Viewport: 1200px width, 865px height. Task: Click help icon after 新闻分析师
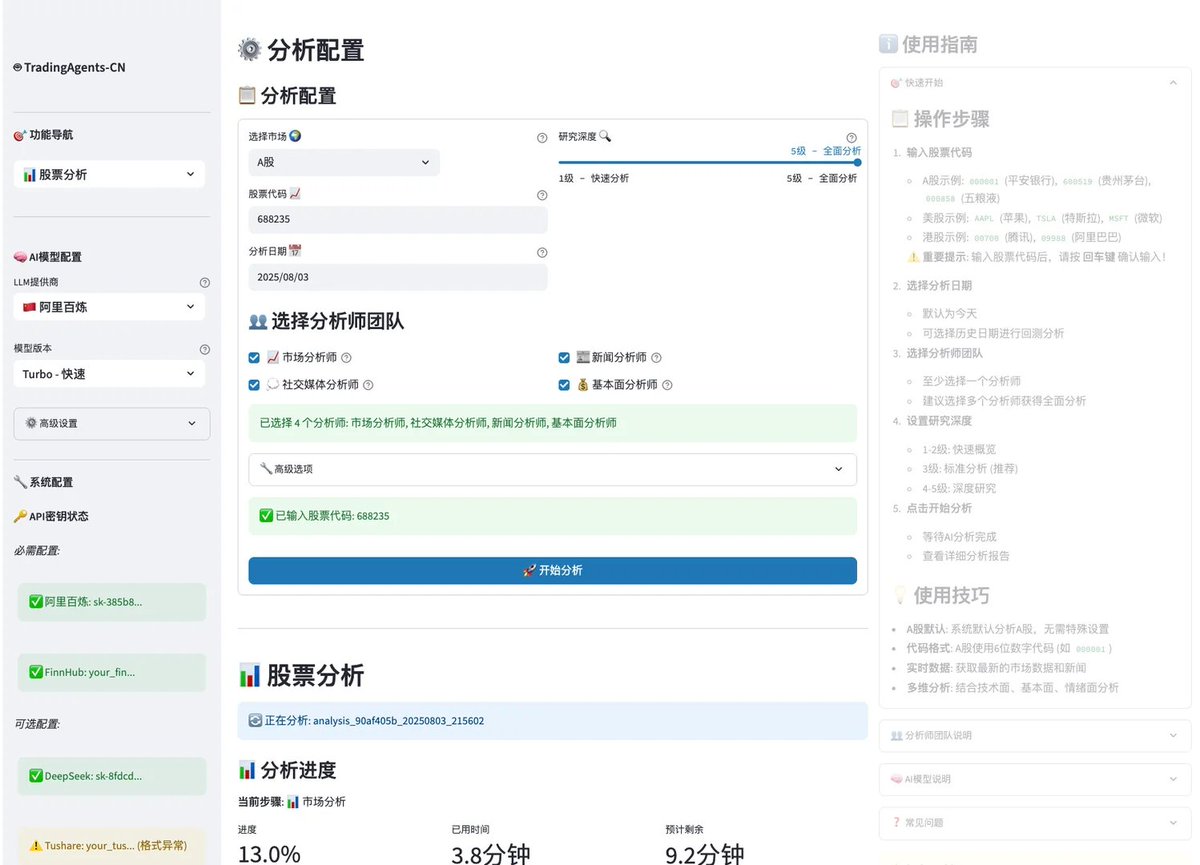[657, 358]
